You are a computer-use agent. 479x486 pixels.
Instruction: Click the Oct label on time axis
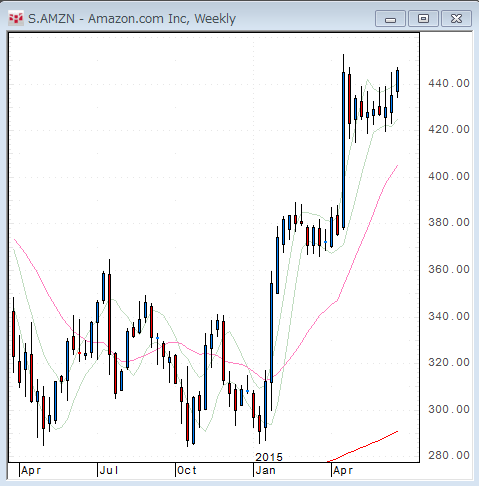187,470
